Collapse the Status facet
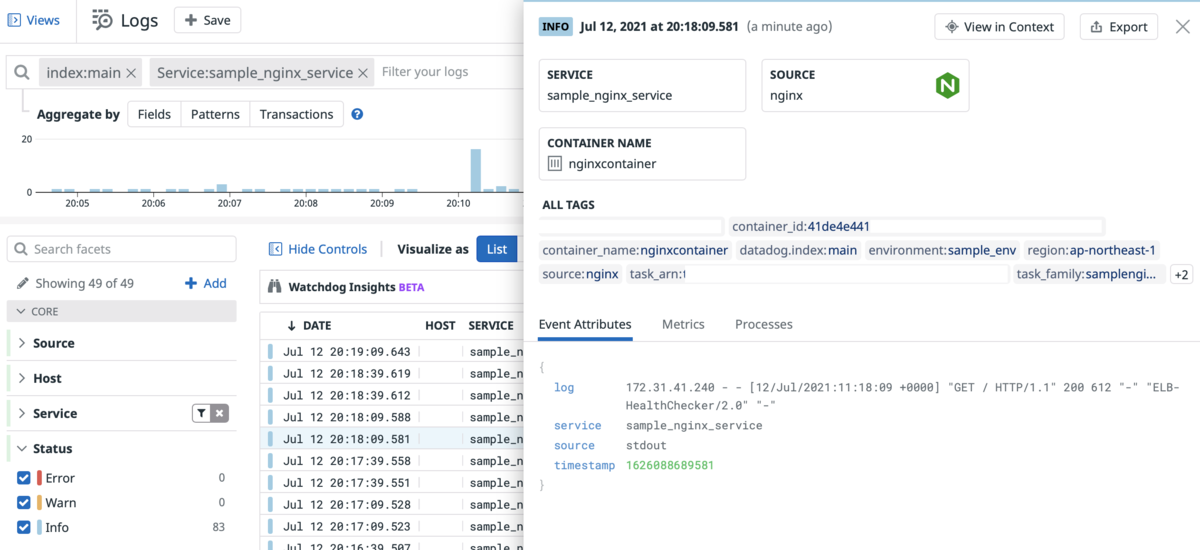The image size is (1200, 550). click(x=22, y=449)
